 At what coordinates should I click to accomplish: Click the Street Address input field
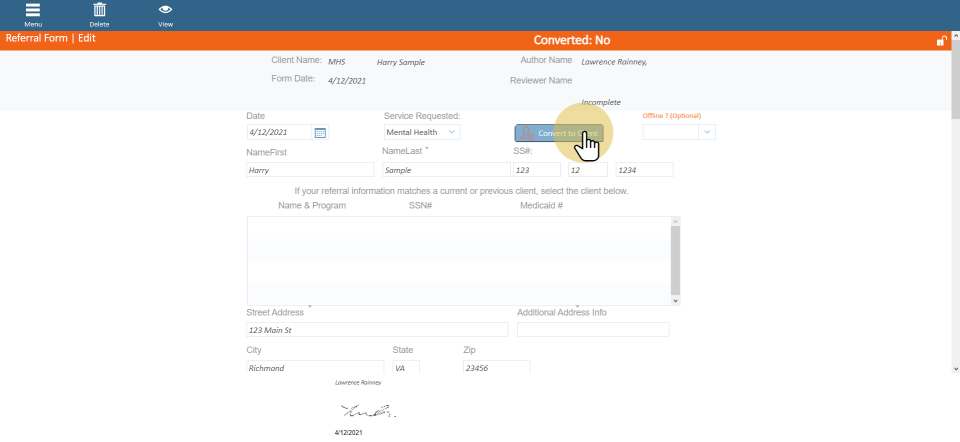click(x=377, y=330)
